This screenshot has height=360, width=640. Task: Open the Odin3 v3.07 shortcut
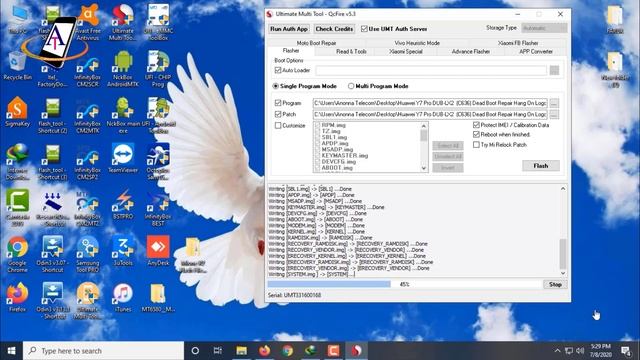[x=53, y=254]
